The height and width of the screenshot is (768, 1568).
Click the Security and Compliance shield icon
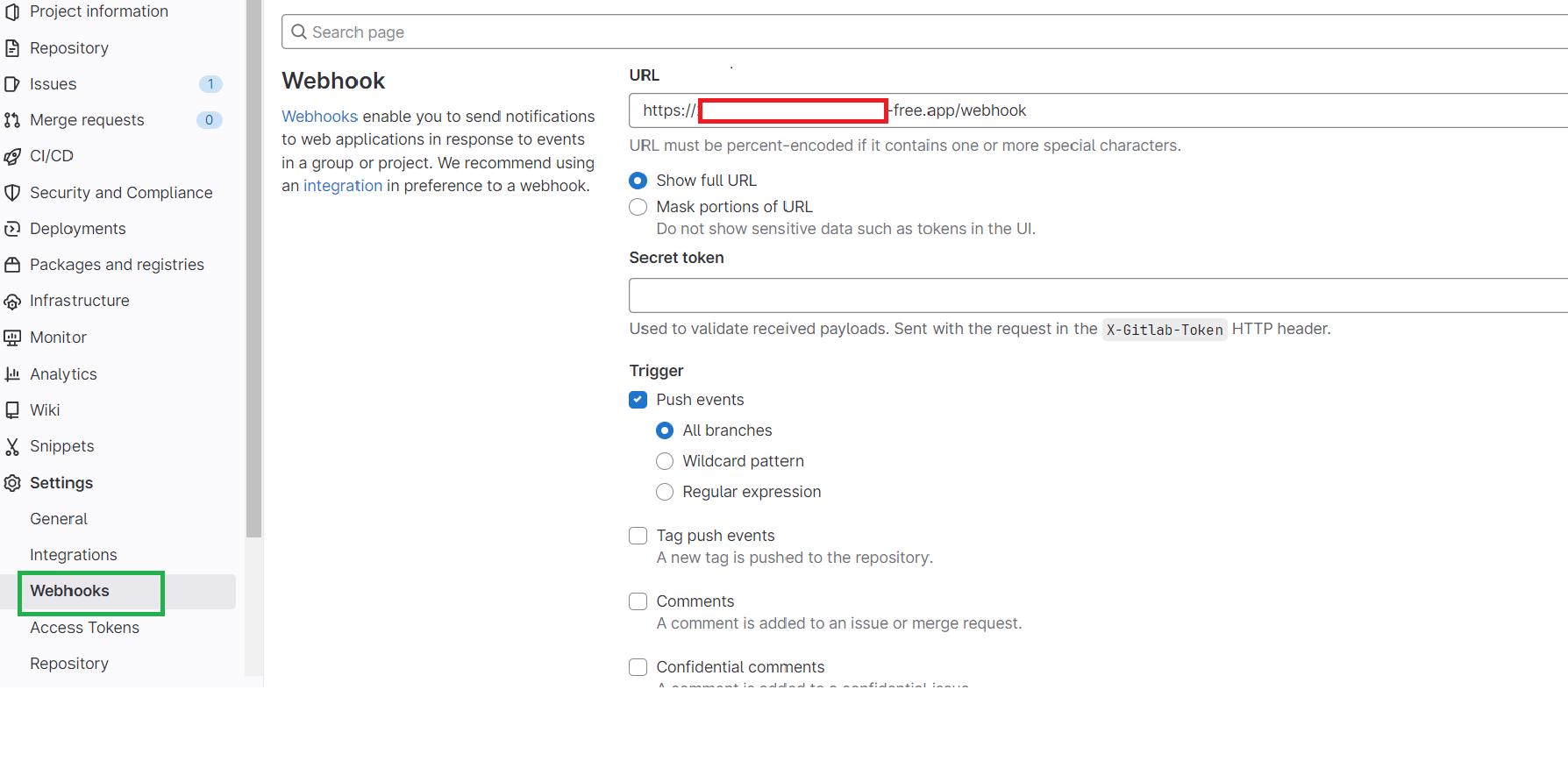[x=12, y=193]
